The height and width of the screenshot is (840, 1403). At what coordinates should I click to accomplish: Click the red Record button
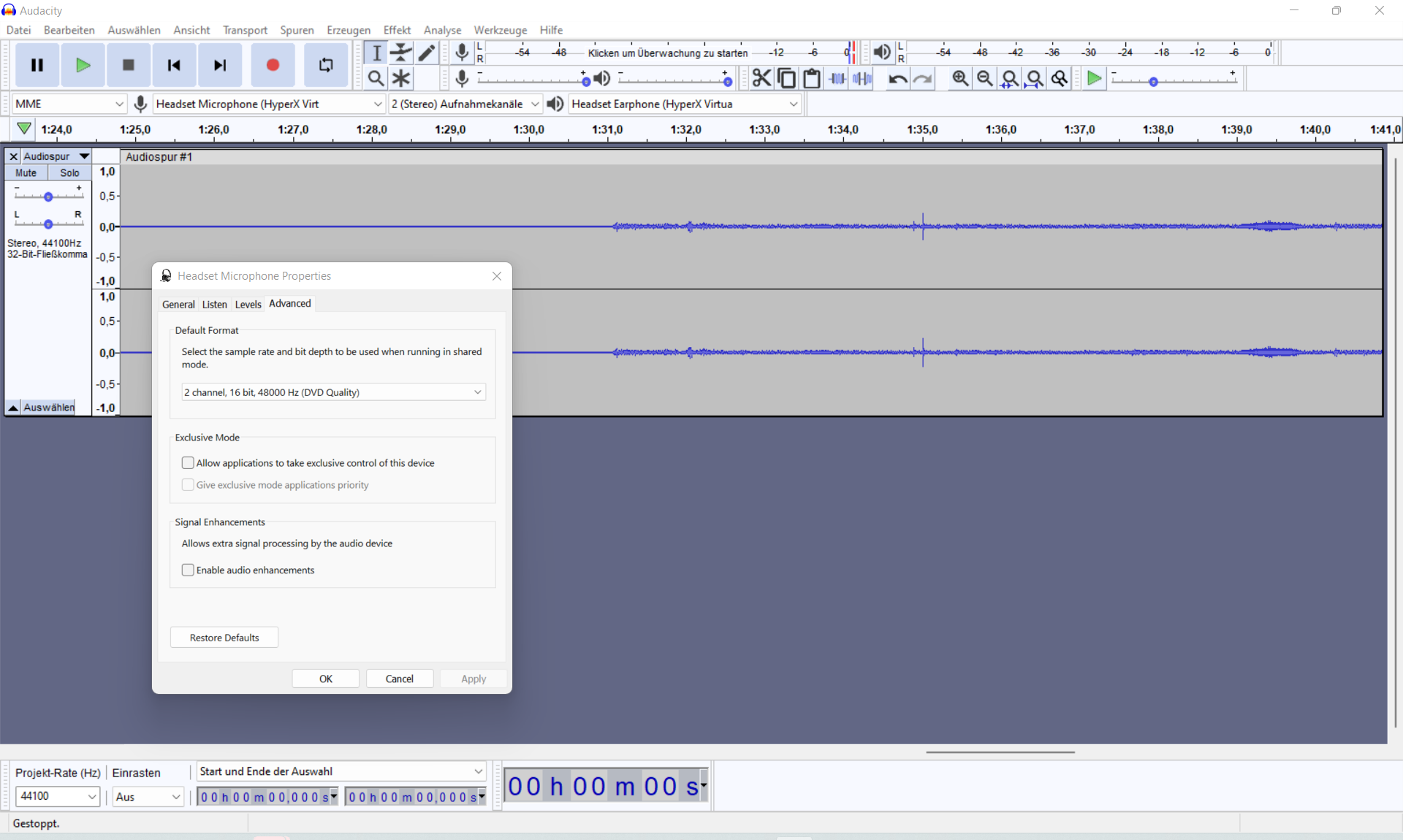(x=273, y=65)
